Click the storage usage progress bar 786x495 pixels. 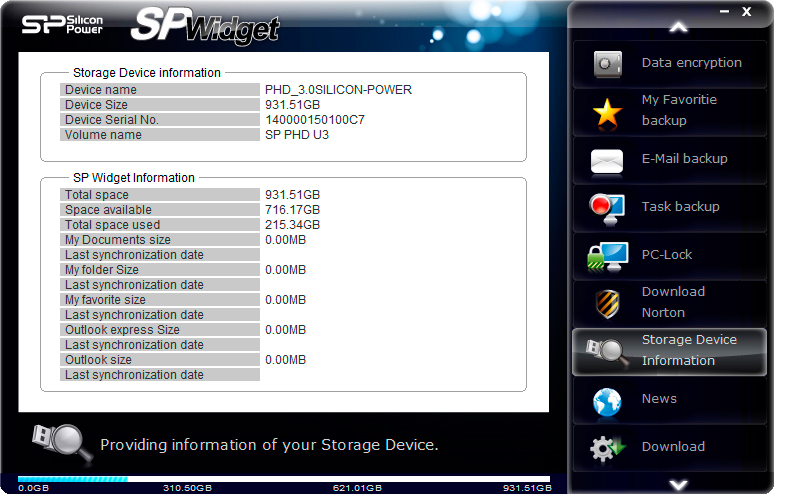[284, 479]
